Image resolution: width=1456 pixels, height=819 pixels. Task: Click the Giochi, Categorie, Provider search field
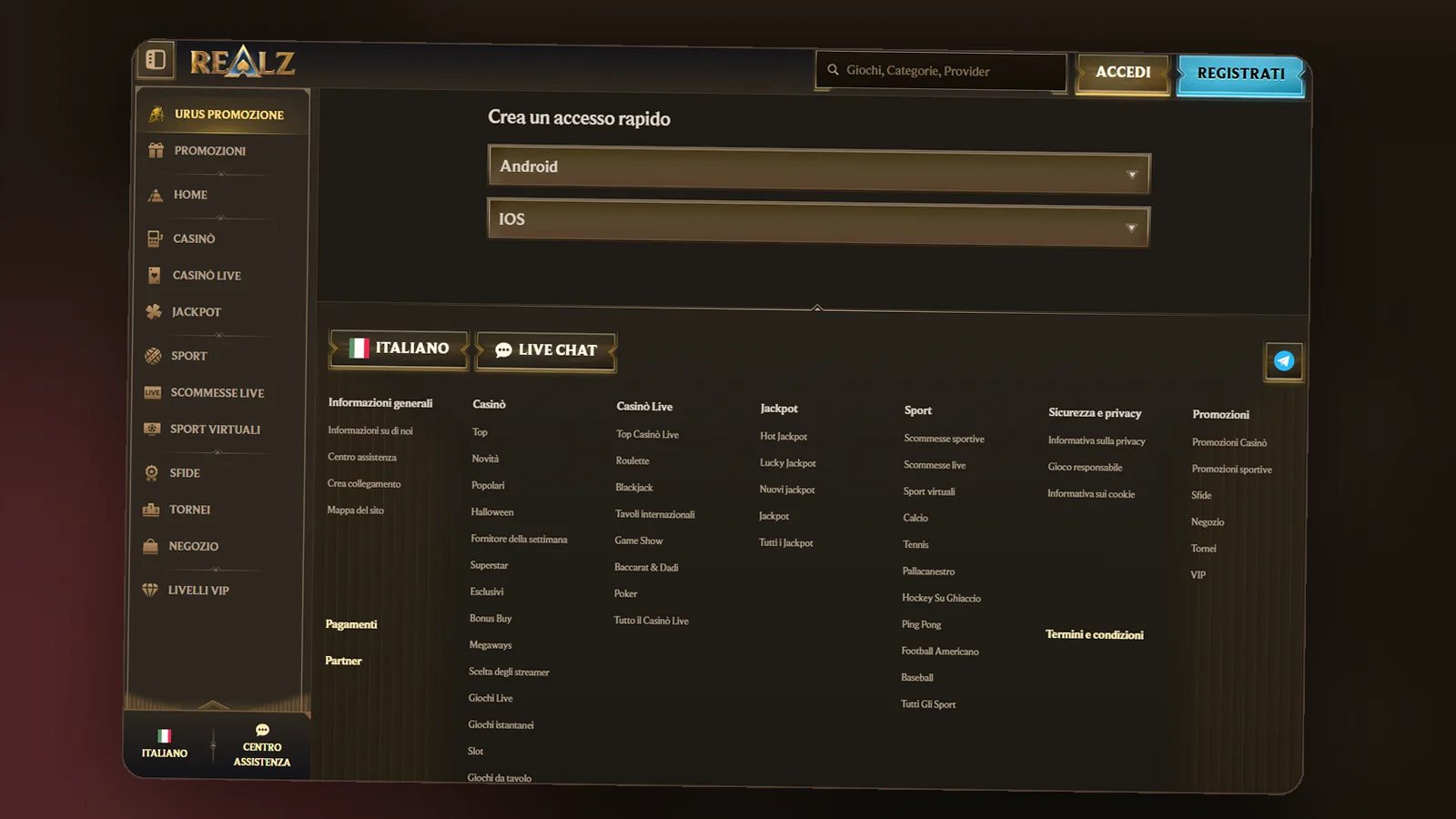coord(941,71)
